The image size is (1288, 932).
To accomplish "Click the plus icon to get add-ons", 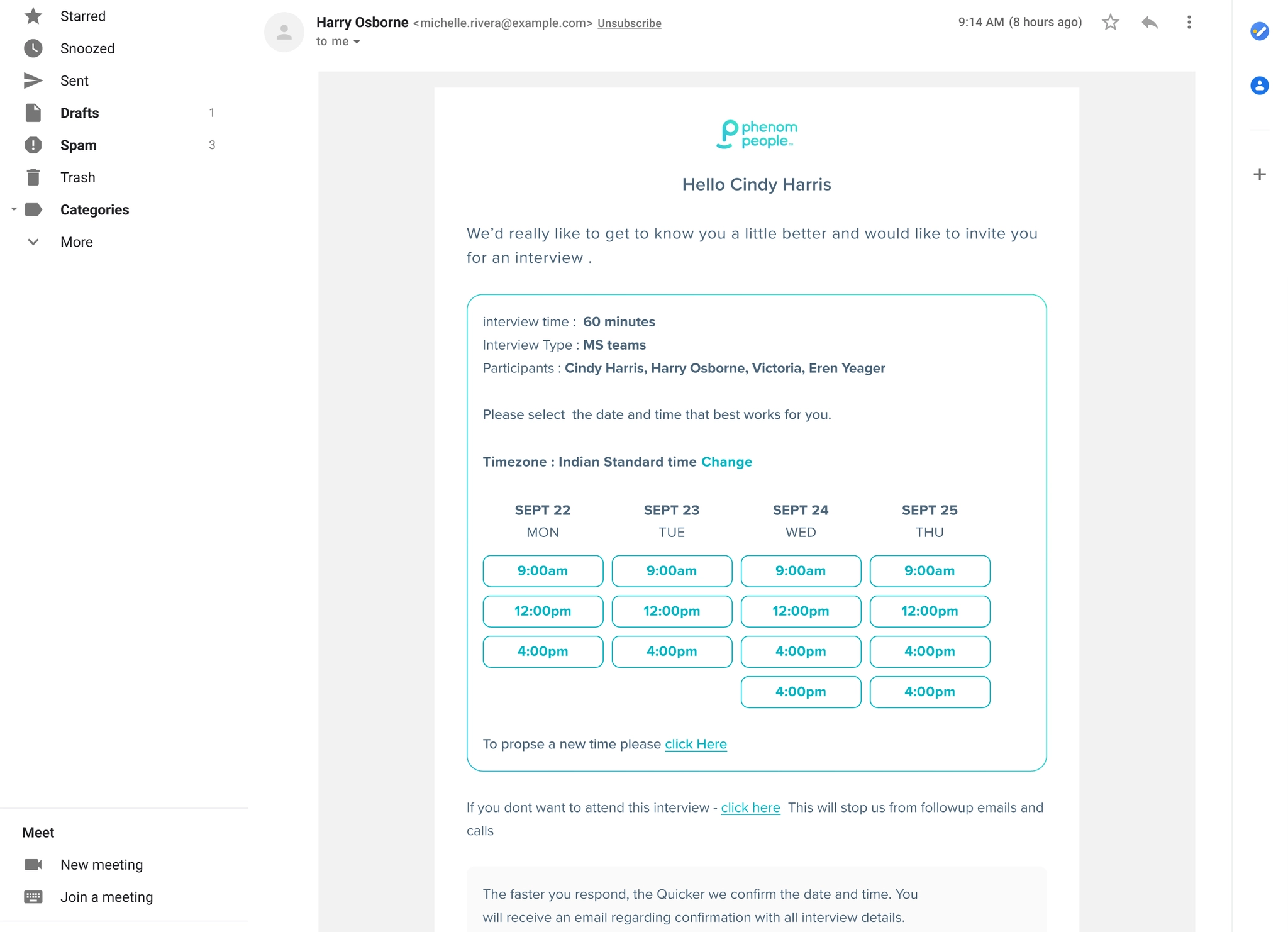I will click(x=1259, y=174).
